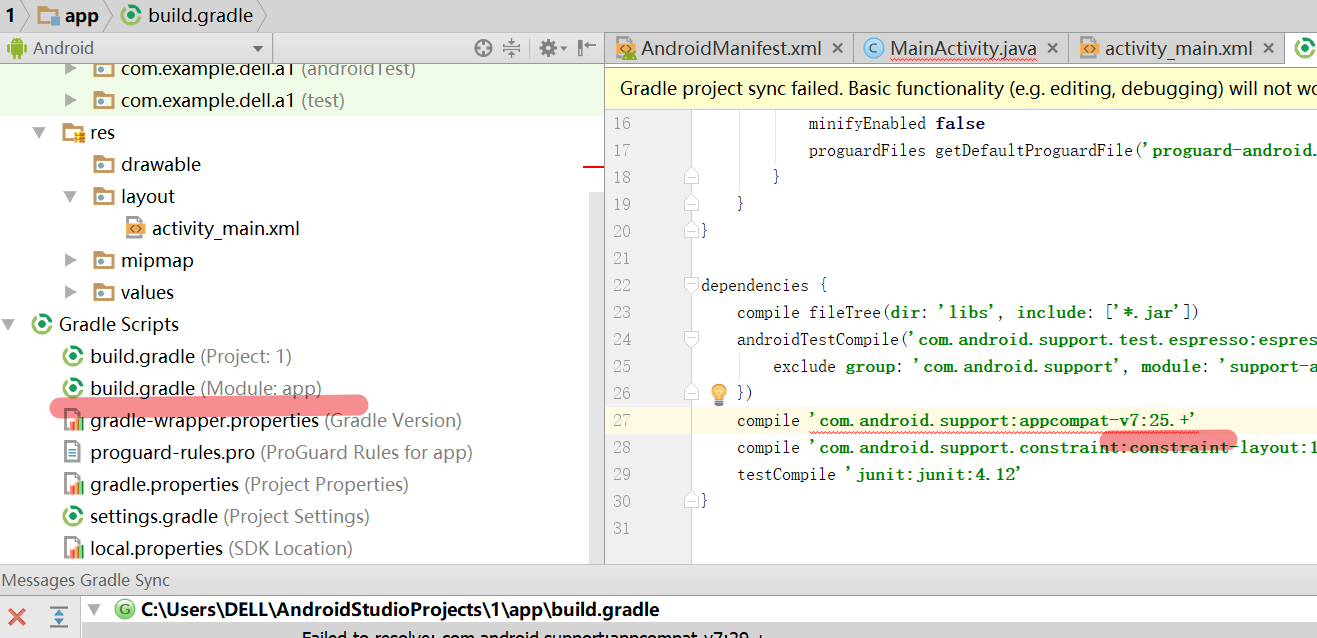Click MainActivity.java tab class icon
The width and height of the screenshot is (1317, 638).
[873, 48]
